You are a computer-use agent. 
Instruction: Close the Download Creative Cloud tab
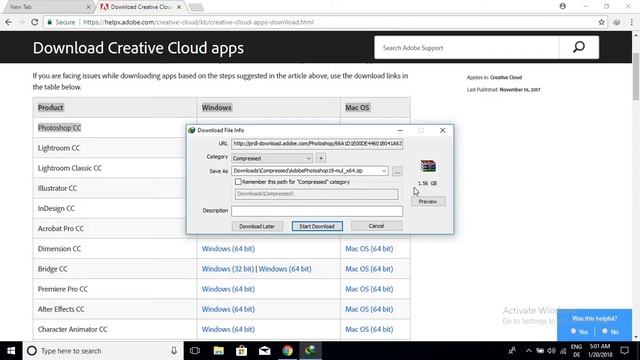[179, 7]
